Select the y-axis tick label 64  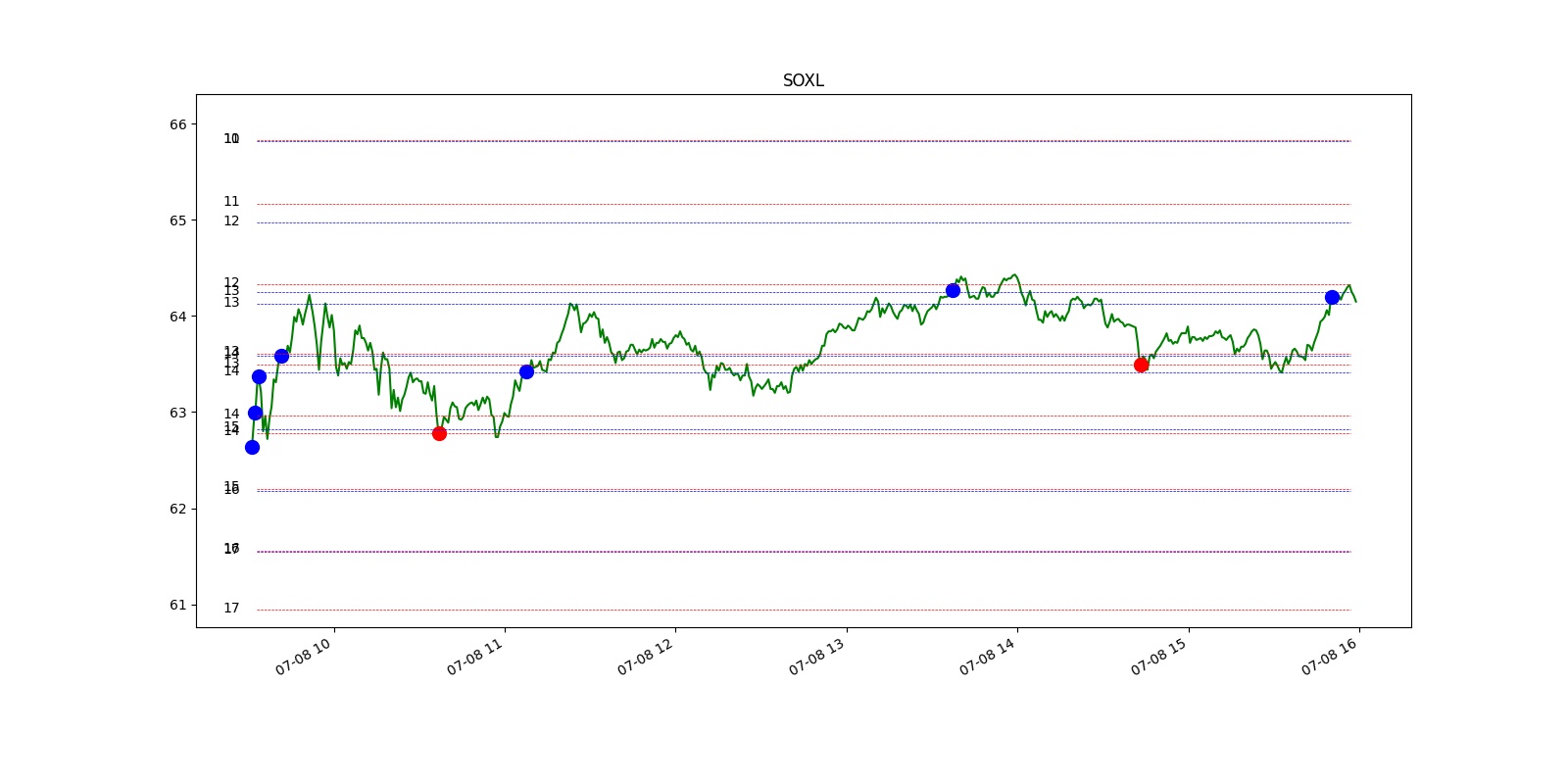(177, 317)
